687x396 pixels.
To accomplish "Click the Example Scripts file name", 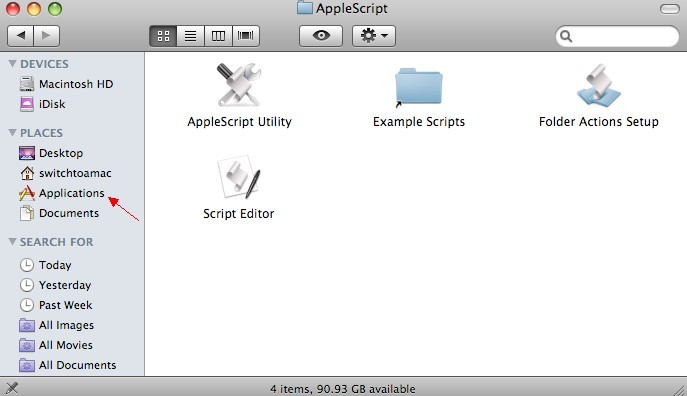I will pos(419,122).
